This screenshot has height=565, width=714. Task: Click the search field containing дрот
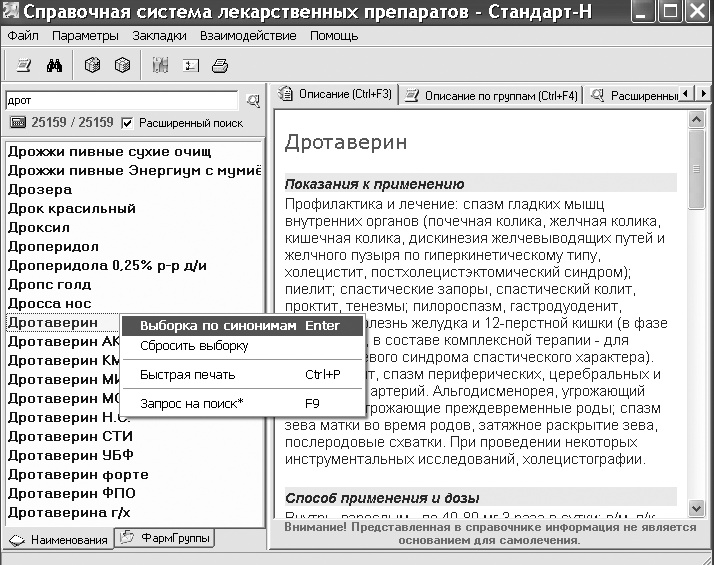click(120, 100)
